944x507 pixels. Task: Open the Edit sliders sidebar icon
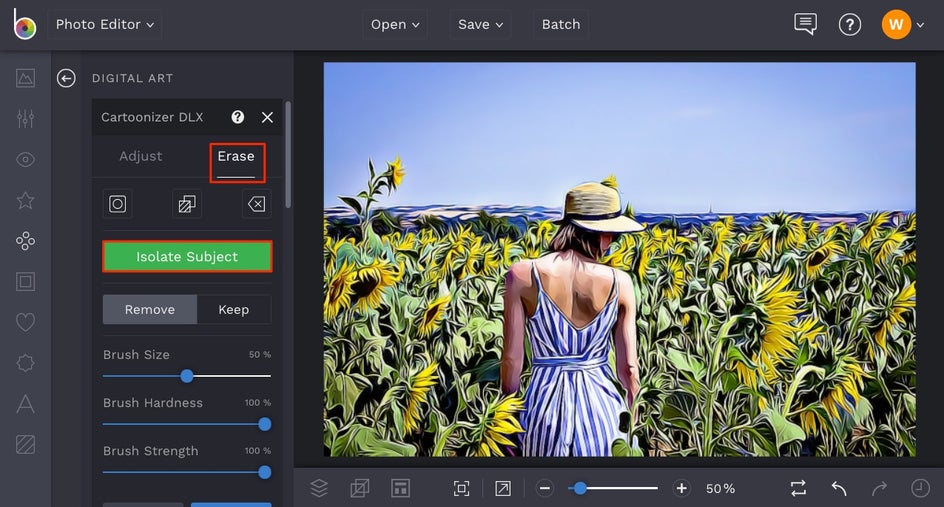pyautogui.click(x=25, y=119)
